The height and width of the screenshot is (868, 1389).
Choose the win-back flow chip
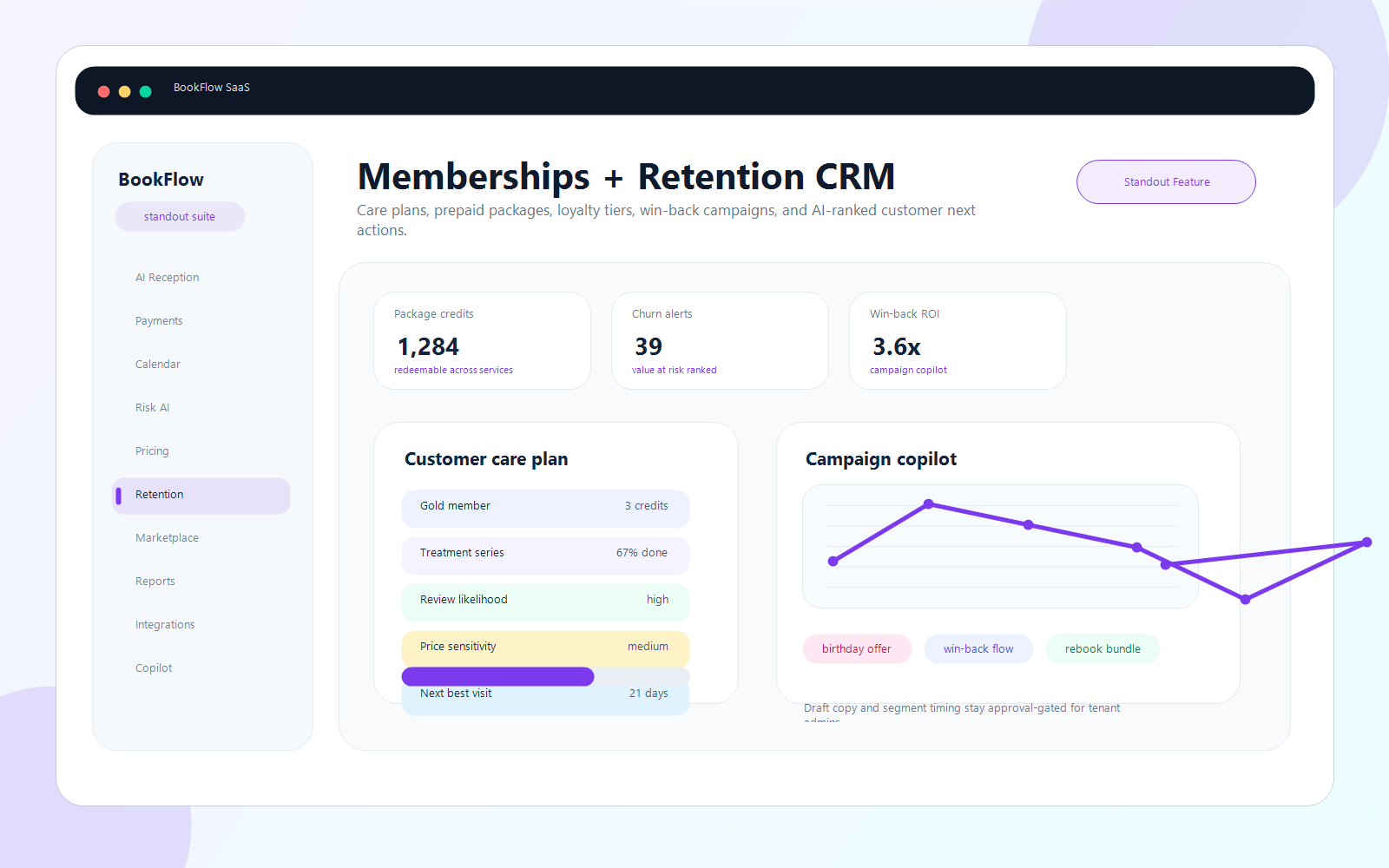coord(978,648)
